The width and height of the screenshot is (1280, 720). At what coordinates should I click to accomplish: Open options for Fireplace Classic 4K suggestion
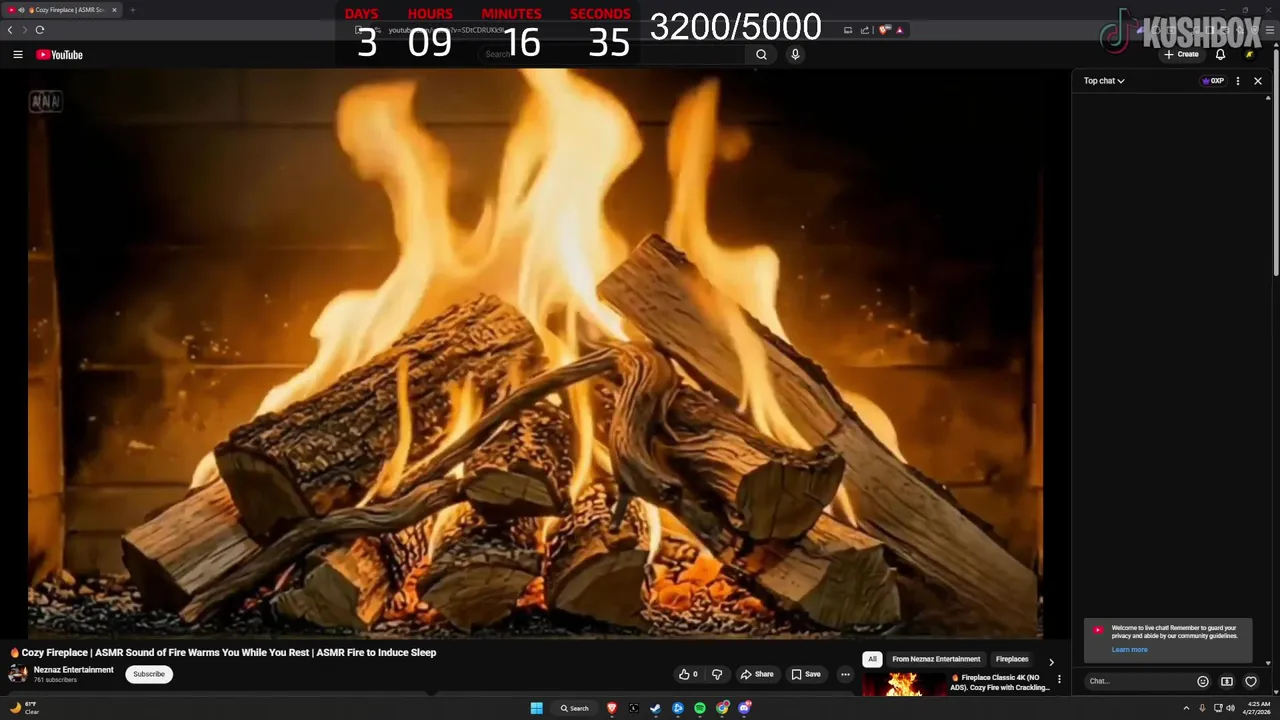pos(1059,680)
